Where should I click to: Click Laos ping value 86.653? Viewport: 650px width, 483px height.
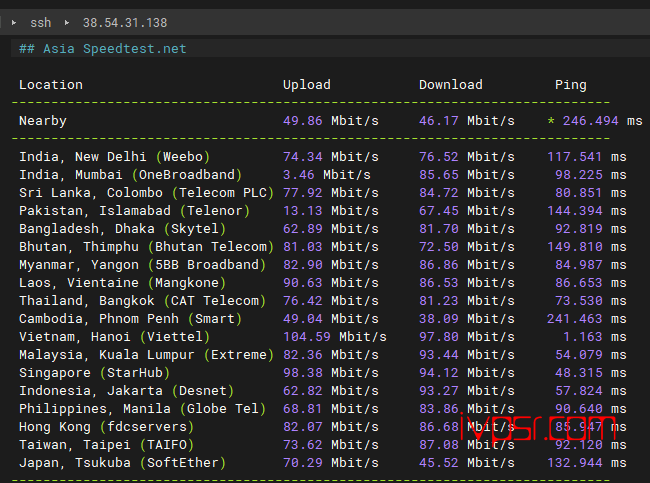click(x=578, y=283)
